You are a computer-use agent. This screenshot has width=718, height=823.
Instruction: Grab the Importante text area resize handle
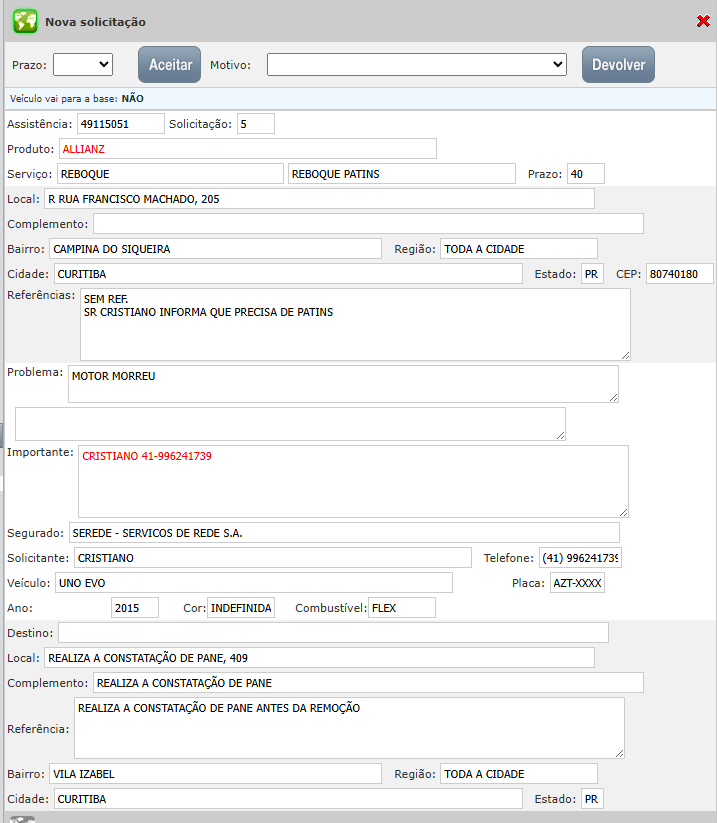[623, 511]
